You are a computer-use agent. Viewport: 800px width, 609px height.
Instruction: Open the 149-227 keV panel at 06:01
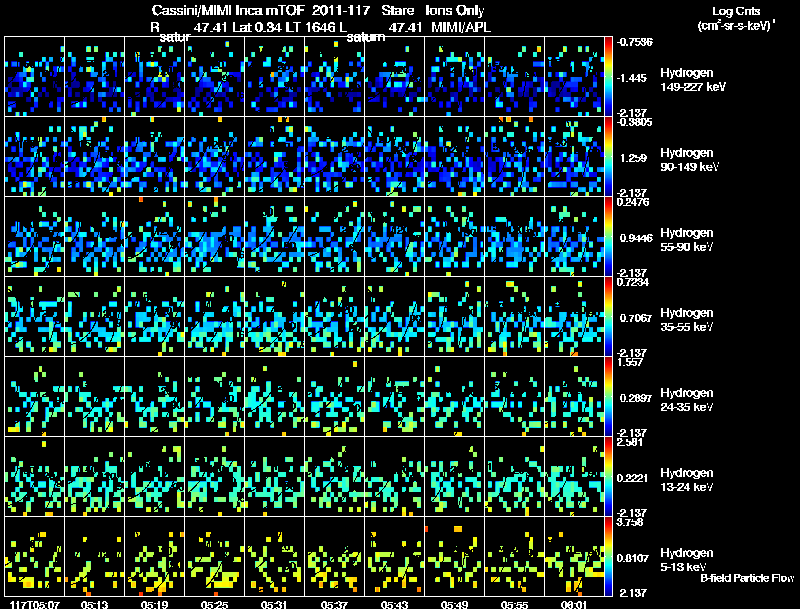(x=574, y=77)
